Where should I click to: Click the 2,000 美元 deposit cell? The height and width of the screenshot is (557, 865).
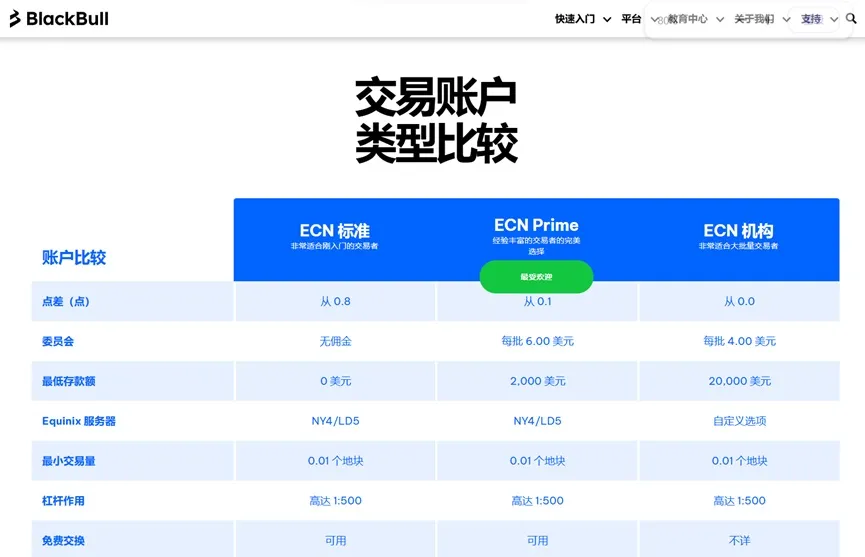(537, 381)
